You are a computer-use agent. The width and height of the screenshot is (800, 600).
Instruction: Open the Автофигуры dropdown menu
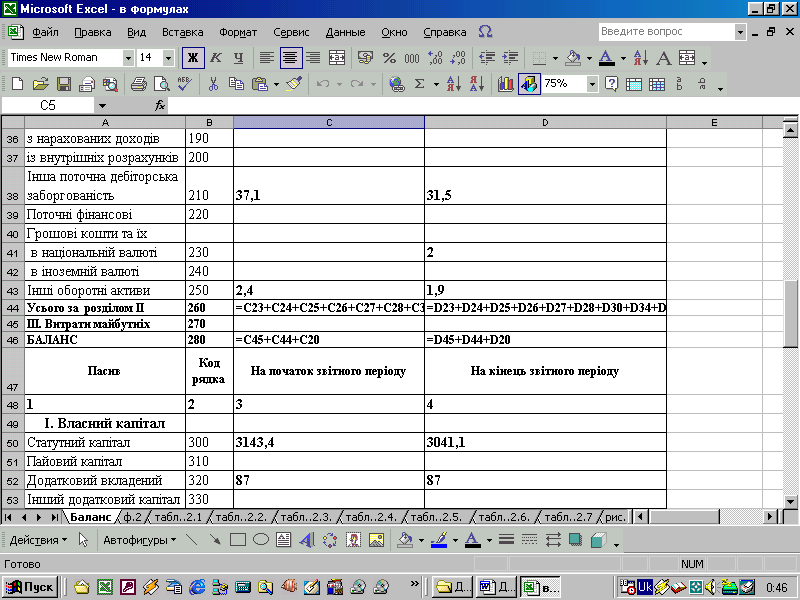click(140, 540)
